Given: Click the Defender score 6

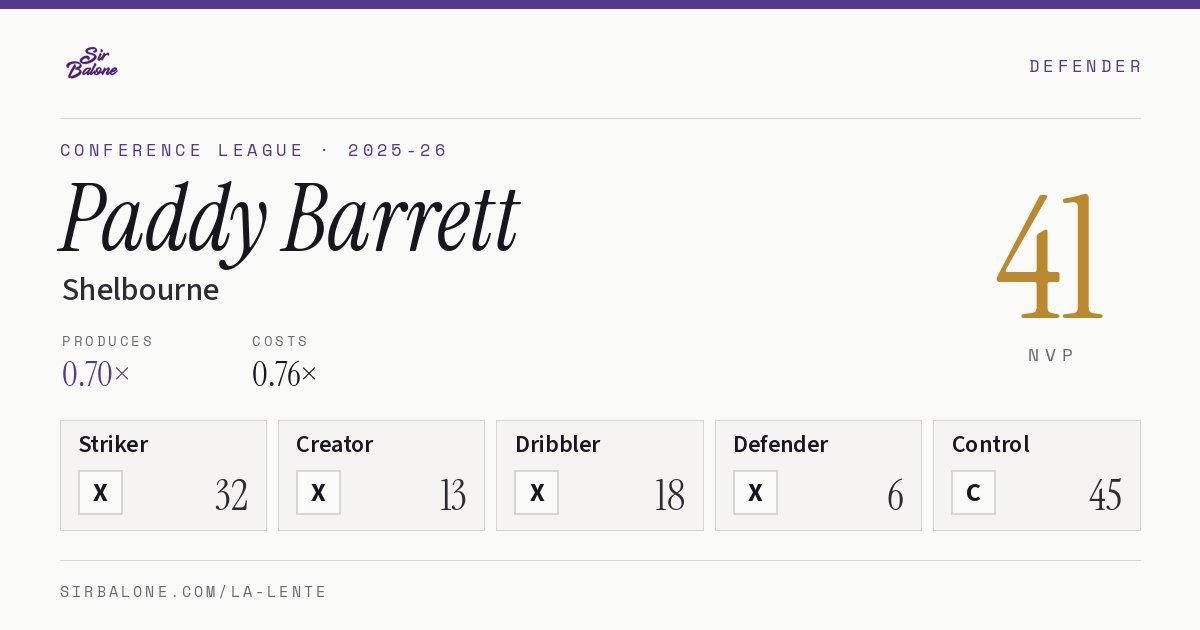Looking at the screenshot, I should pos(895,495).
